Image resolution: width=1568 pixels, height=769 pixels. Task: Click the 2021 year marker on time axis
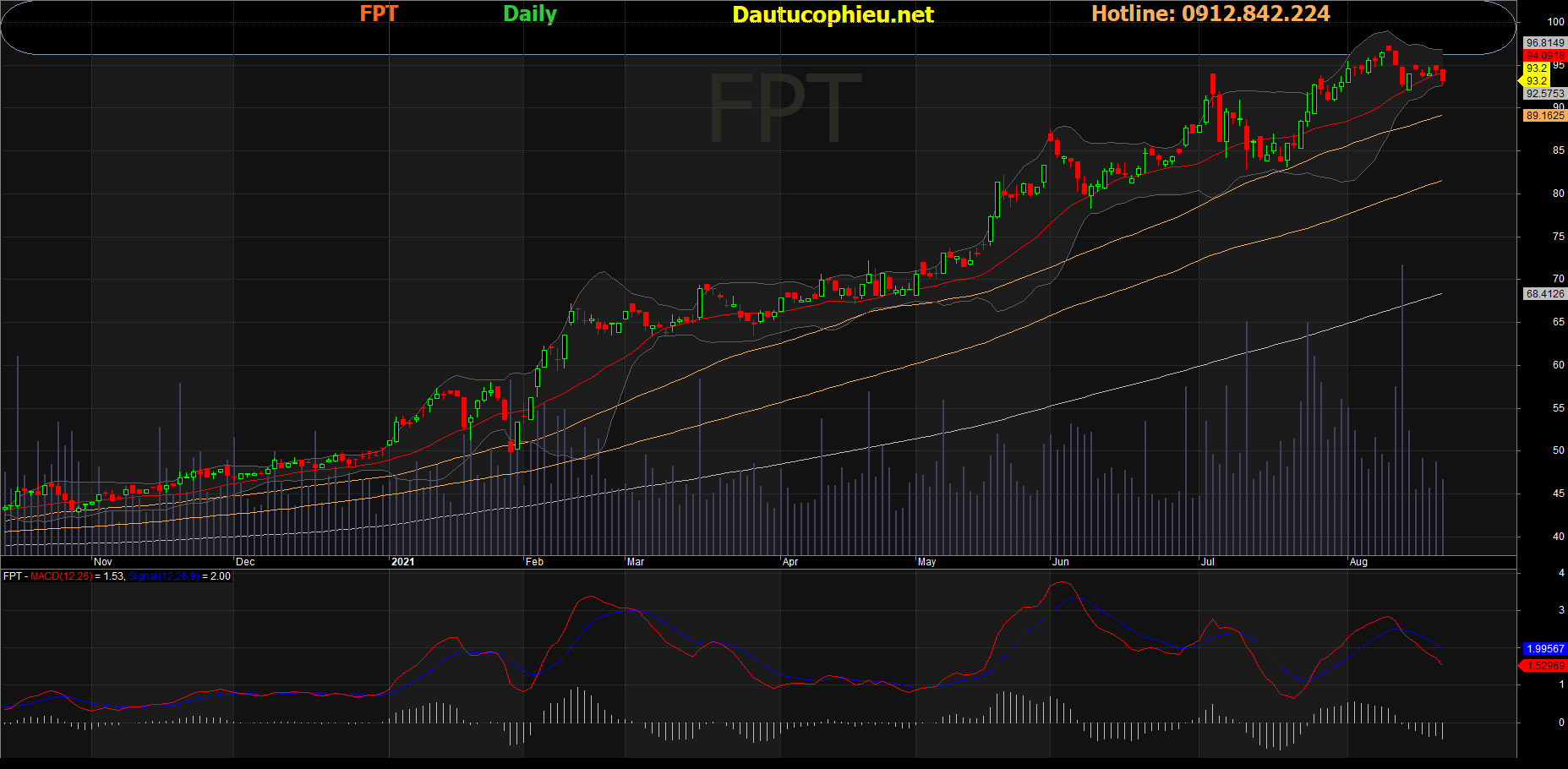[403, 562]
